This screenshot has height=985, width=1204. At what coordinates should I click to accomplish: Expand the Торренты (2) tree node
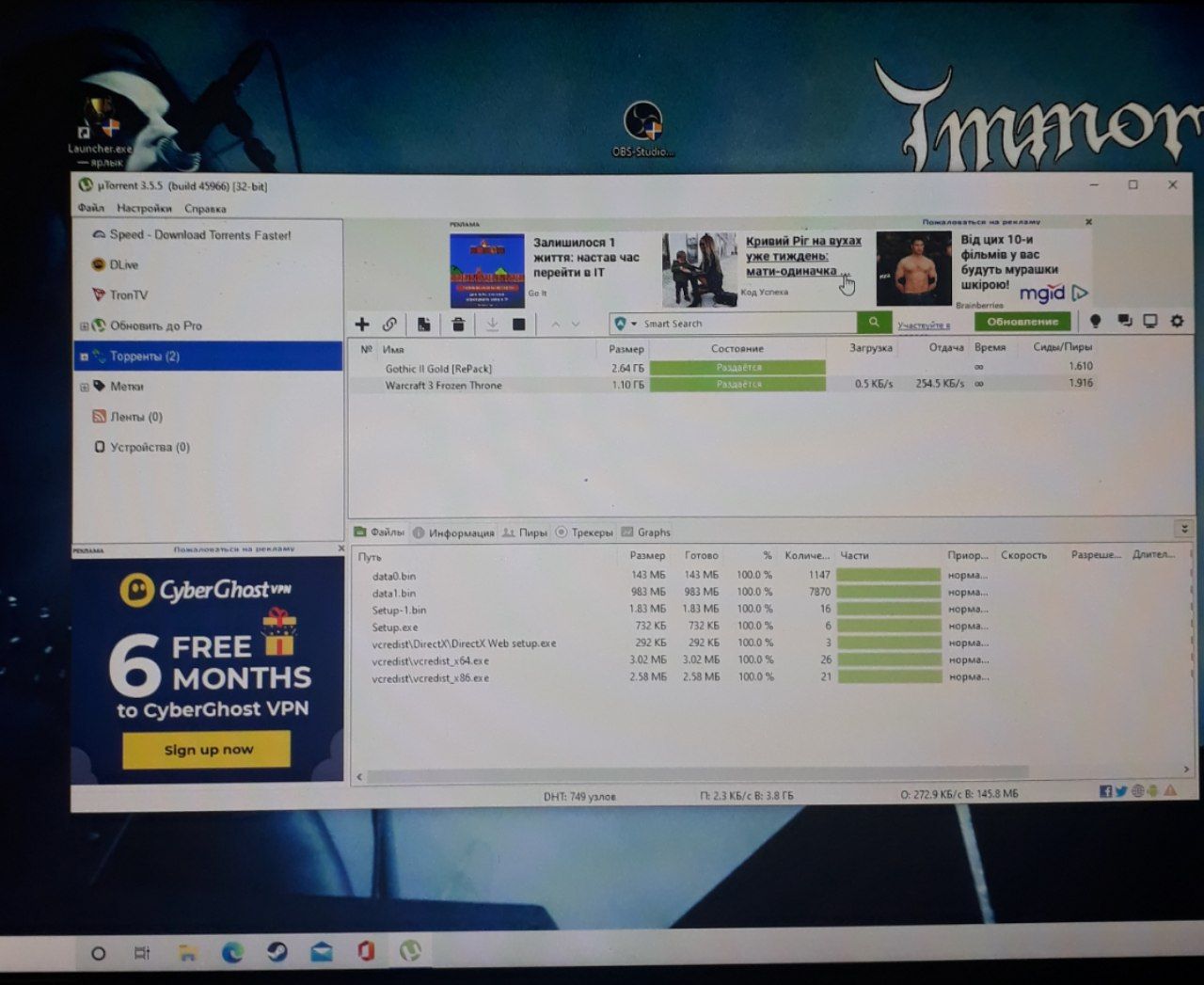click(84, 357)
